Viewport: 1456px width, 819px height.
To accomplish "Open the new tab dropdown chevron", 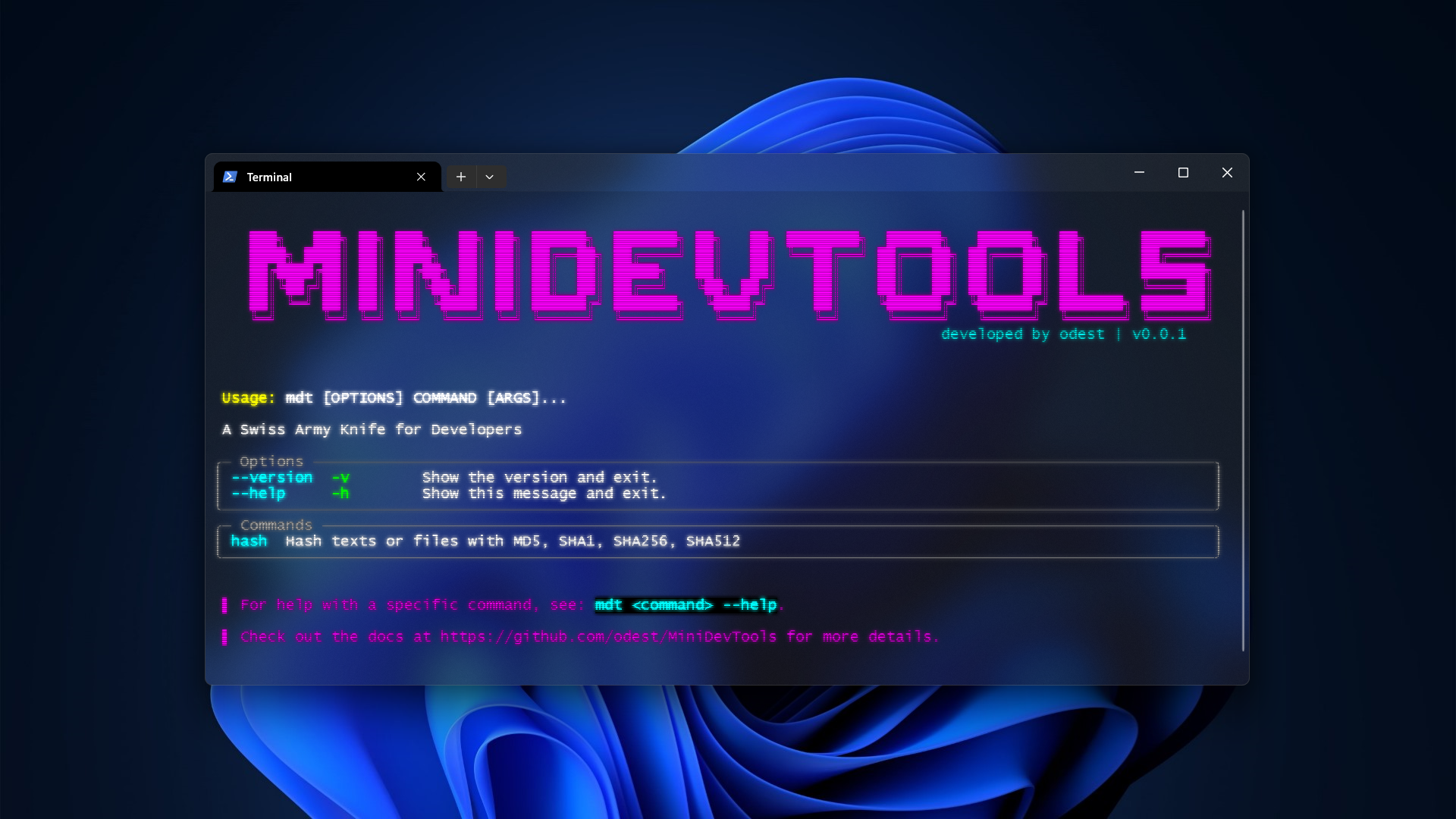I will point(490,177).
